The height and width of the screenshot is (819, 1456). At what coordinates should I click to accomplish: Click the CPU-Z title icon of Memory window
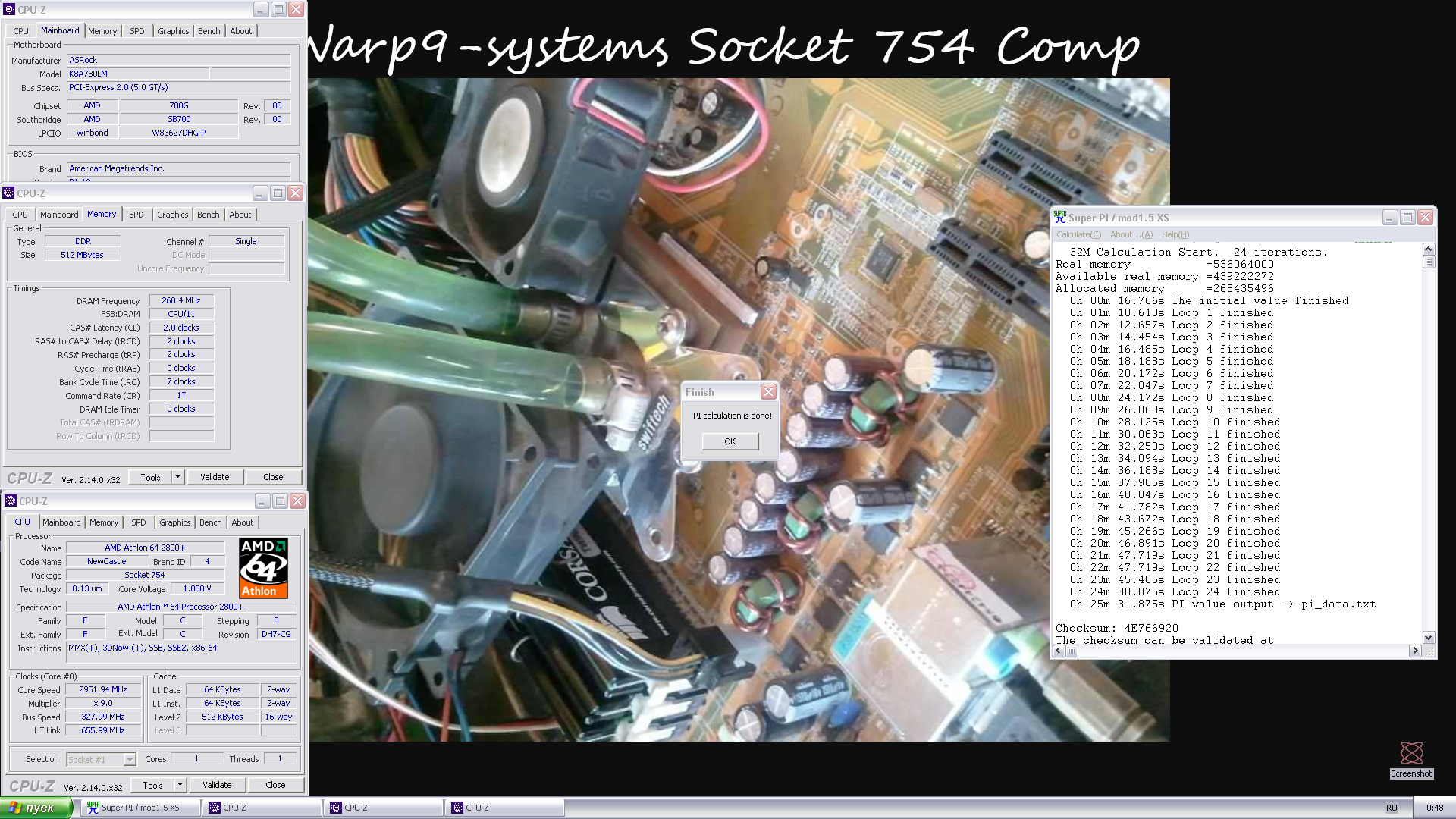coord(8,193)
